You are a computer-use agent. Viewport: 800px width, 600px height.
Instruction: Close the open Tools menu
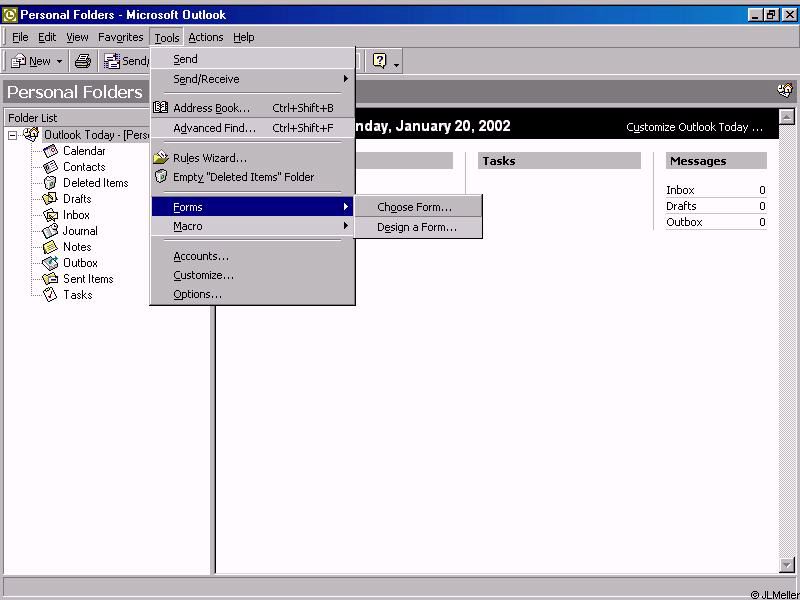click(167, 37)
